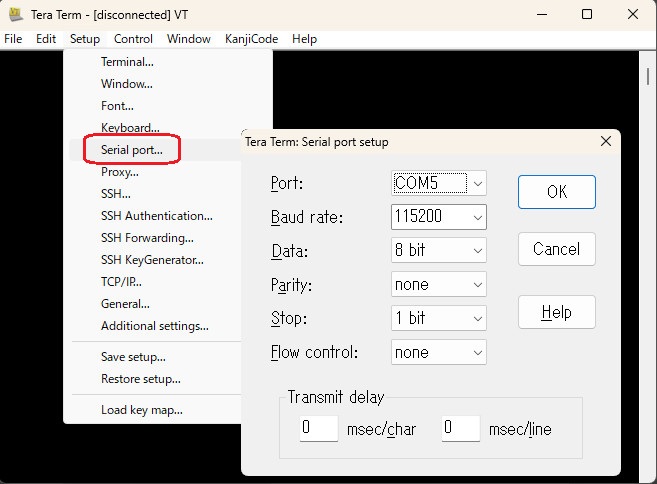This screenshot has width=657, height=484.
Task: Click the Tera Term application icon in title bar
Action: tap(15, 15)
